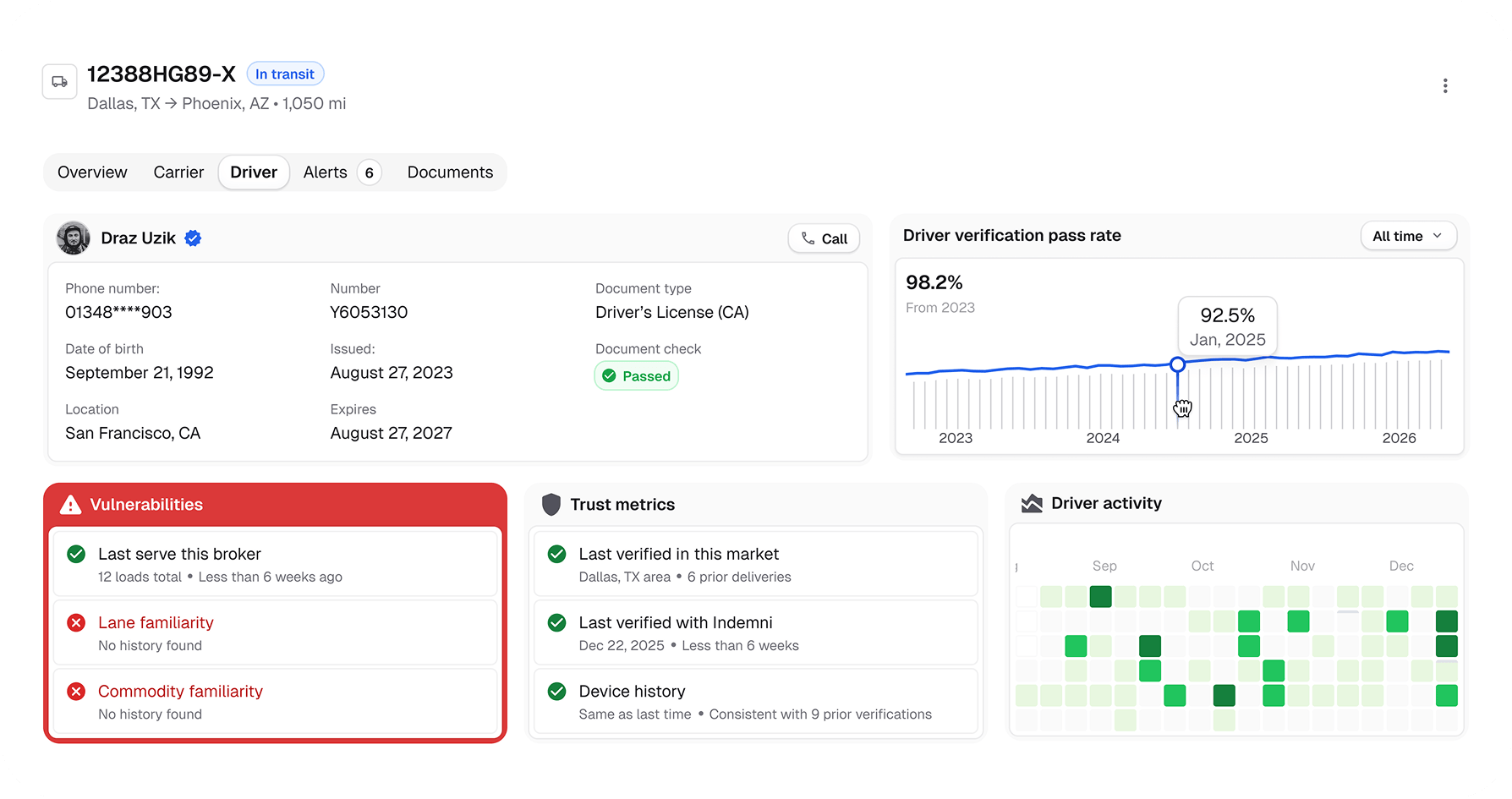Switch to the Carrier tab
The image size is (1512, 799).
[178, 172]
